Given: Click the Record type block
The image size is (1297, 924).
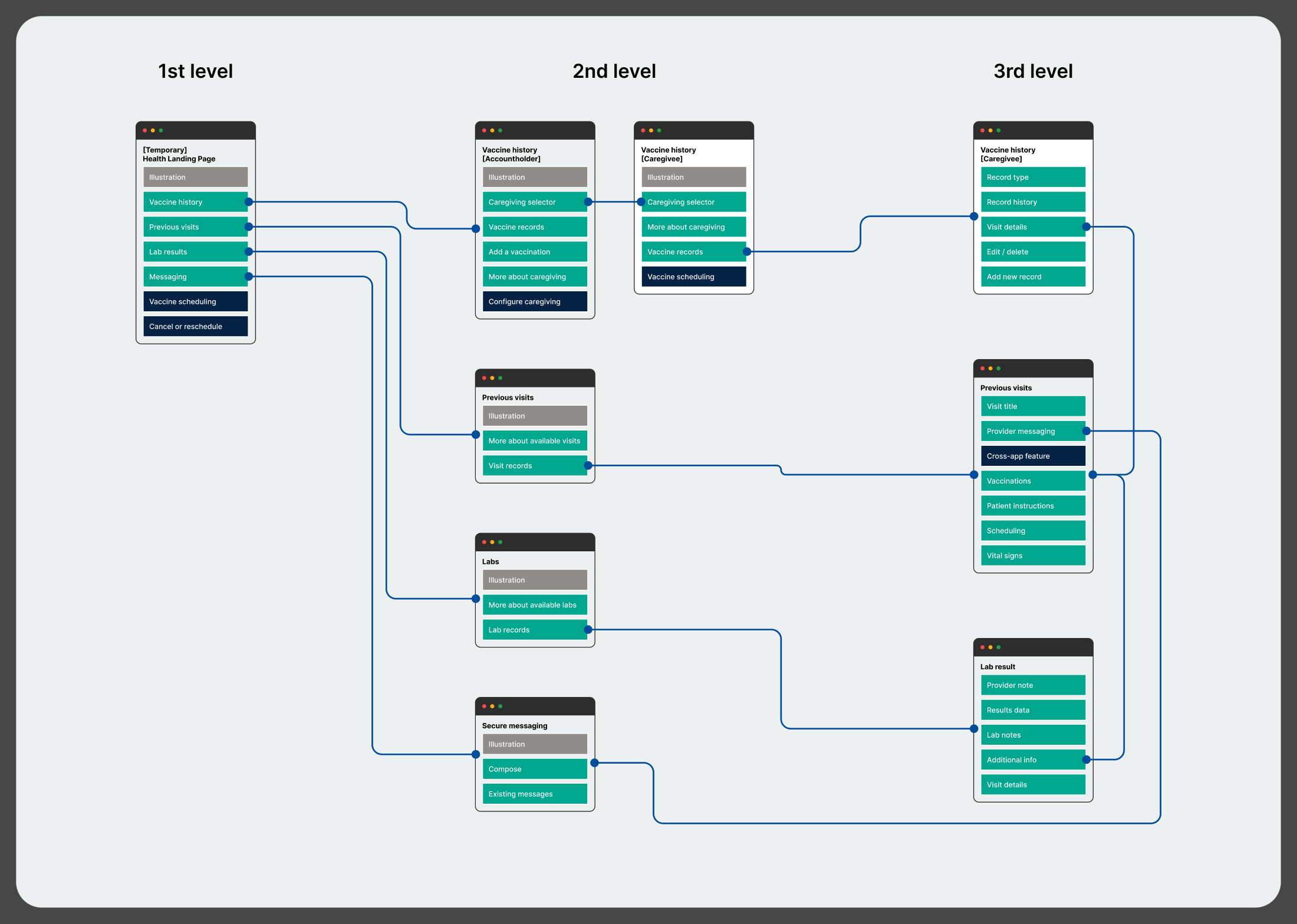Looking at the screenshot, I should pos(1033,177).
